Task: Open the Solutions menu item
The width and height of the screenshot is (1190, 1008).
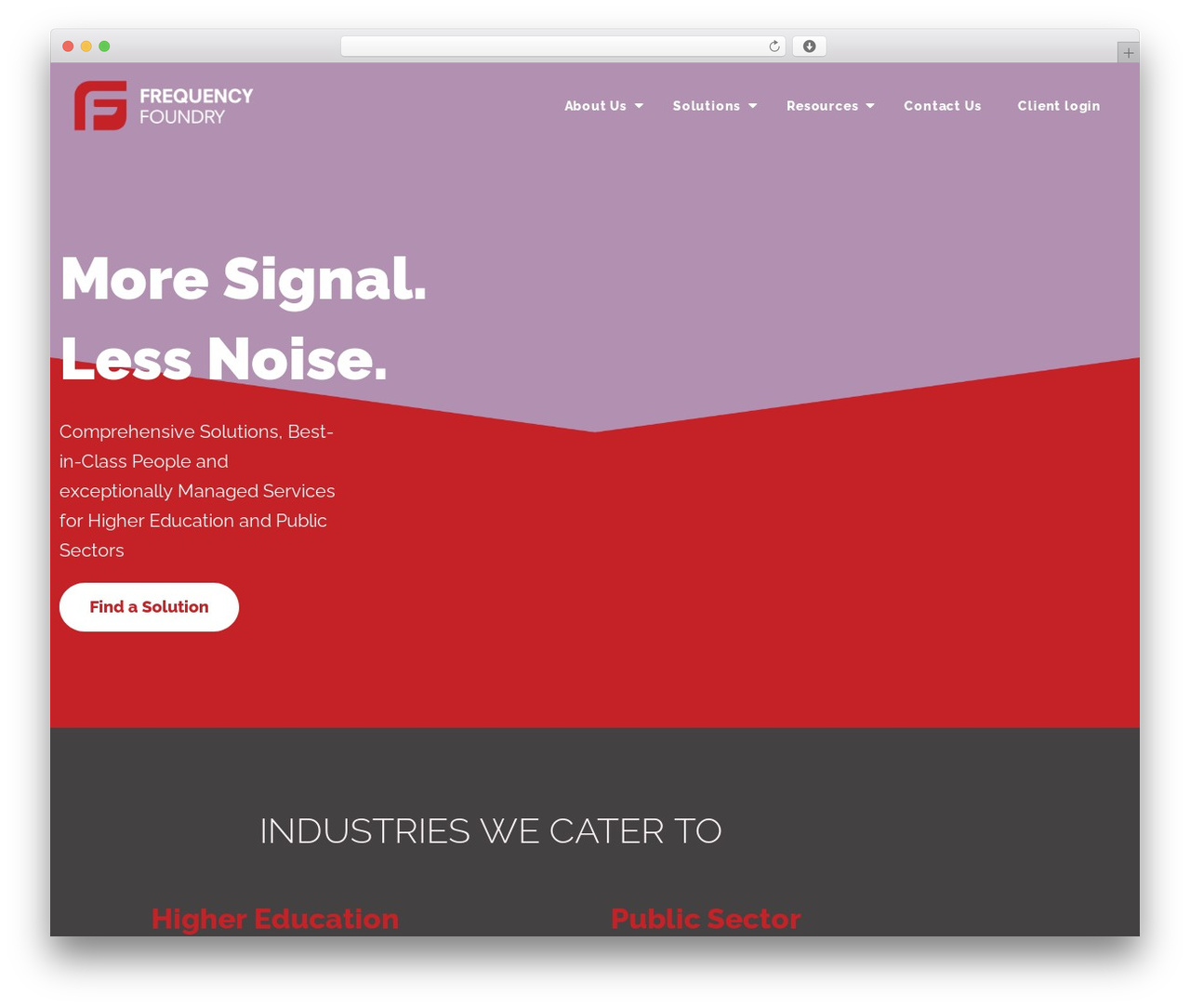Action: pyautogui.click(x=707, y=106)
